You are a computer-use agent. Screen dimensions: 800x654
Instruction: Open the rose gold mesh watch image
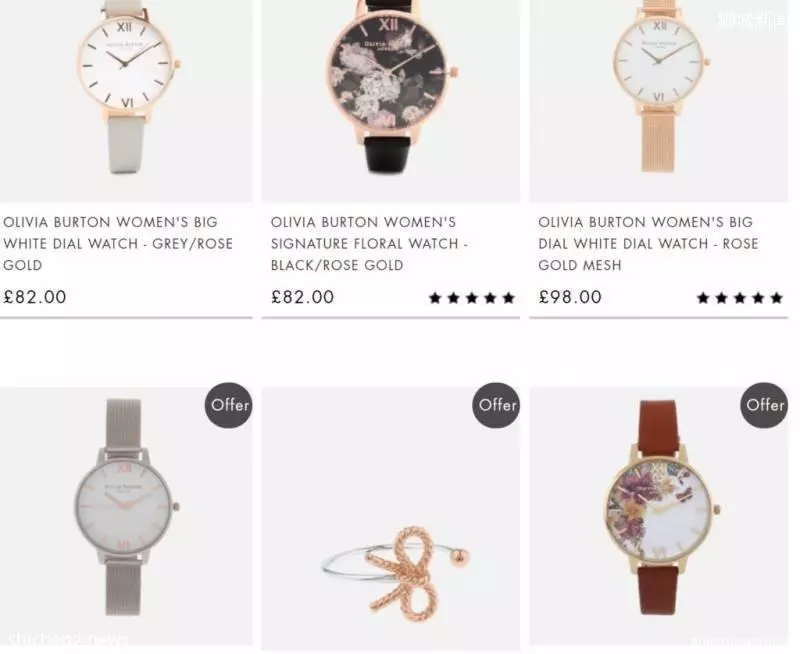[659, 101]
